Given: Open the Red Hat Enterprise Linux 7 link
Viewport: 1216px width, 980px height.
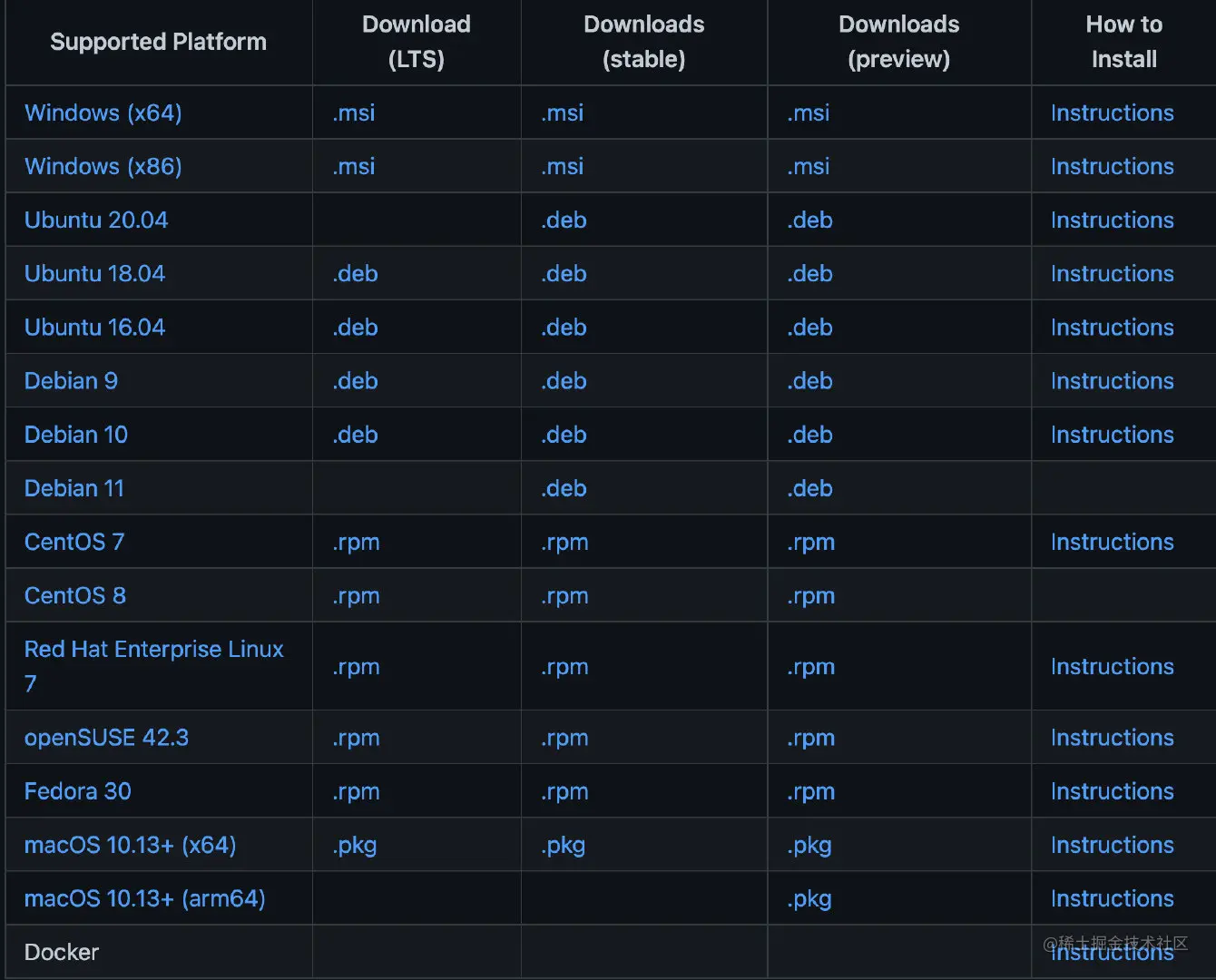Looking at the screenshot, I should click(x=154, y=666).
